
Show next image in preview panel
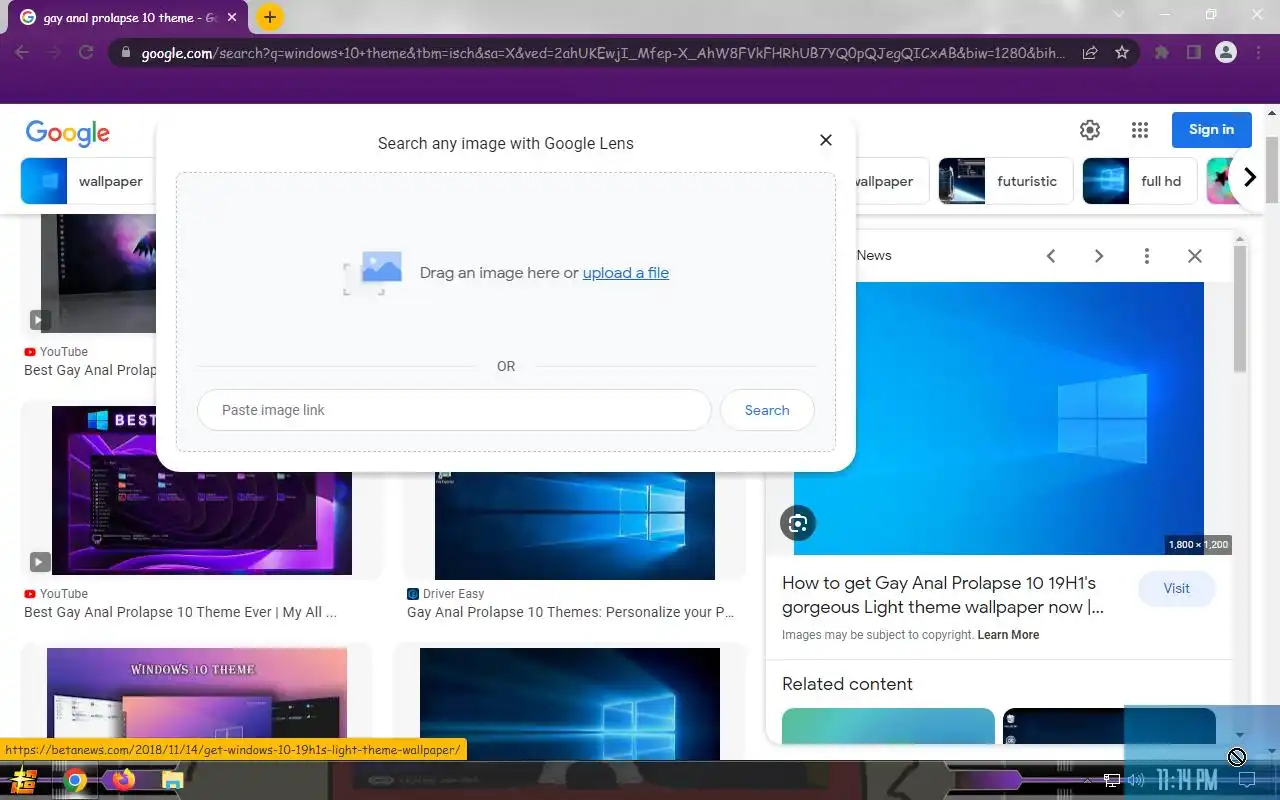[x=1099, y=256]
